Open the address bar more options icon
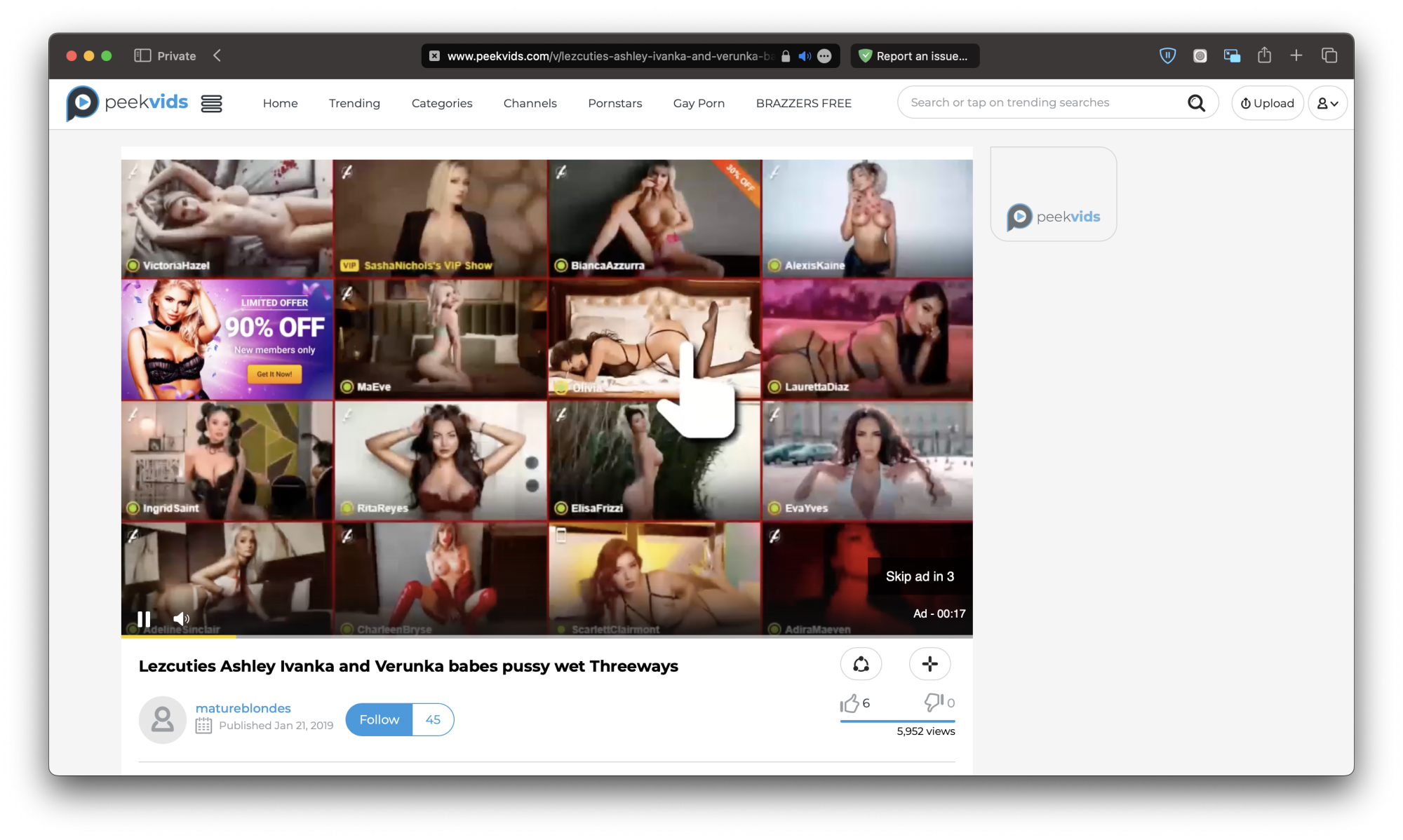Viewport: 1403px width, 840px height. tap(825, 56)
